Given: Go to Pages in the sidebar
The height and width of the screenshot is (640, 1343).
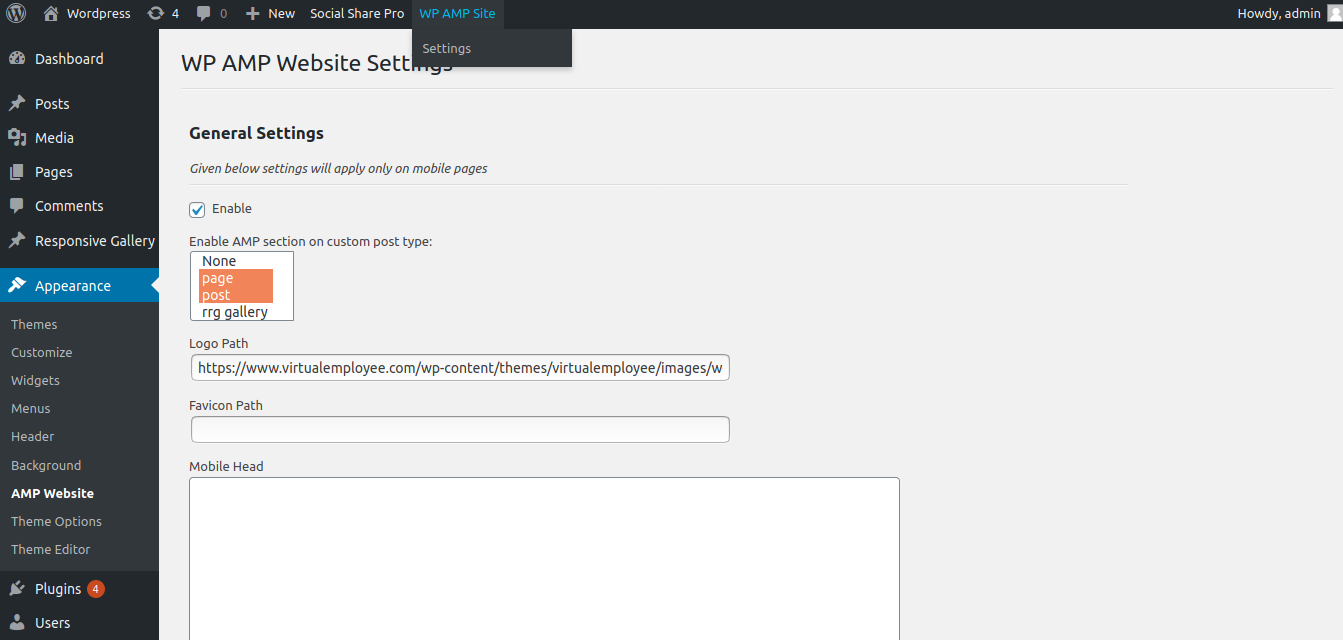Looking at the screenshot, I should [x=54, y=172].
